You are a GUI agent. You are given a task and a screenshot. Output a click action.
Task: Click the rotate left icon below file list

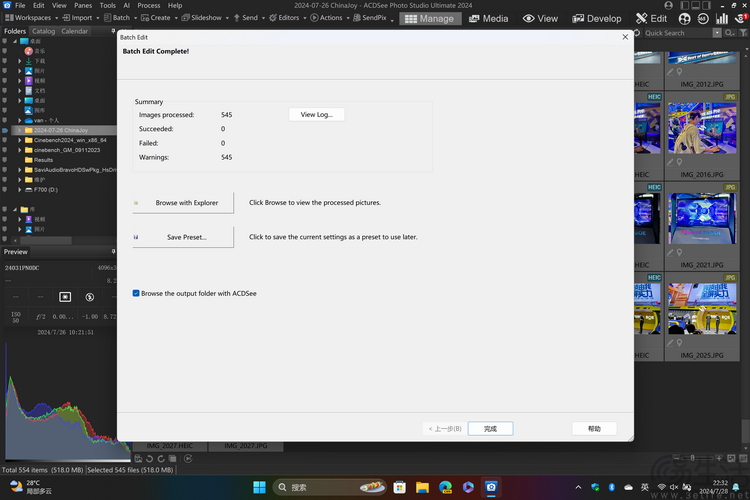(x=150, y=459)
